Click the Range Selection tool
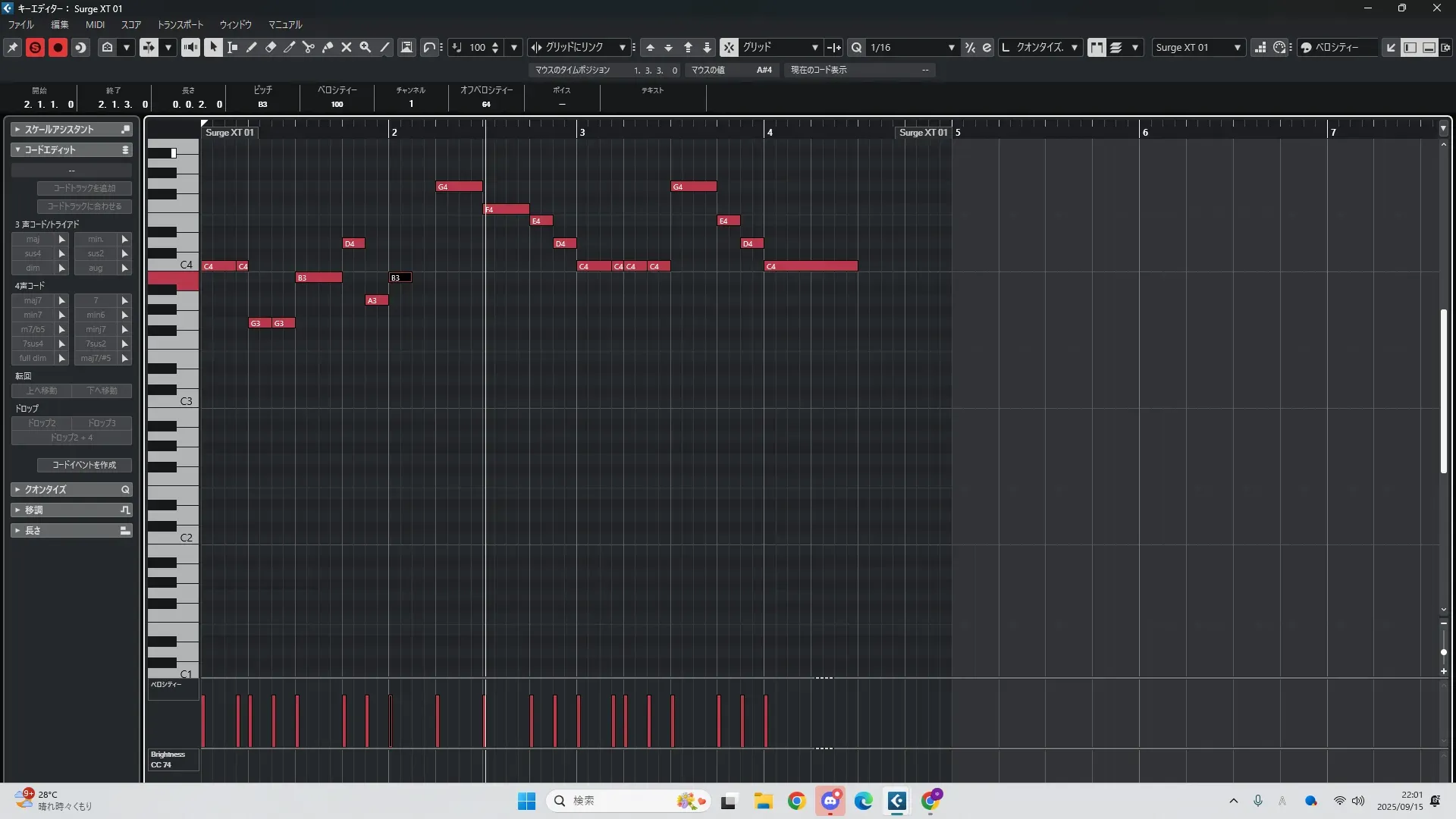The width and height of the screenshot is (1456, 819). pos(233,47)
